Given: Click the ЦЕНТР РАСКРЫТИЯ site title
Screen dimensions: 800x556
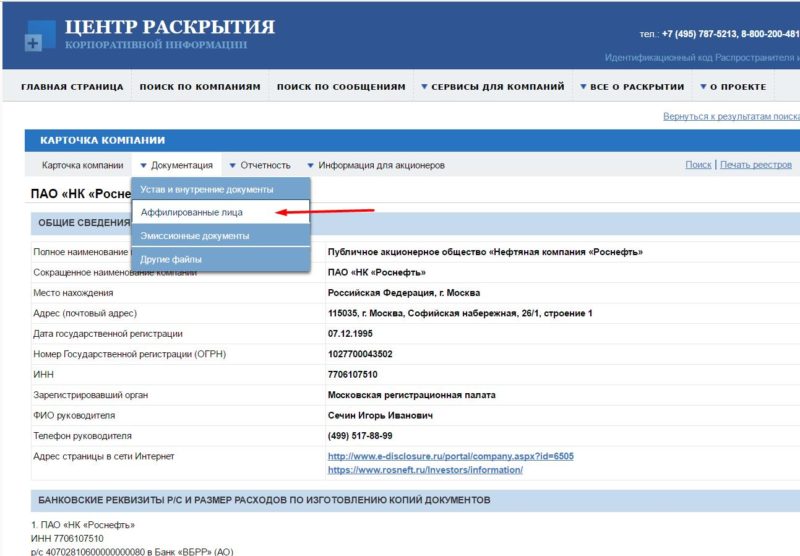Looking at the screenshot, I should [170, 27].
